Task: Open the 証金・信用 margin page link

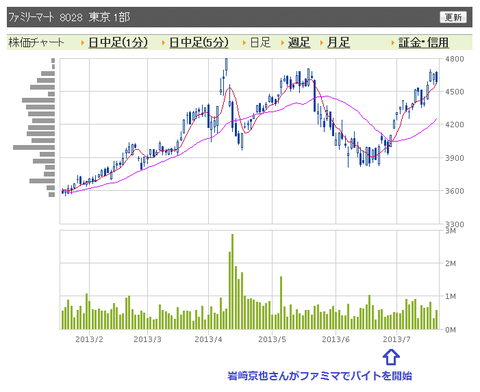Action: pos(423,43)
